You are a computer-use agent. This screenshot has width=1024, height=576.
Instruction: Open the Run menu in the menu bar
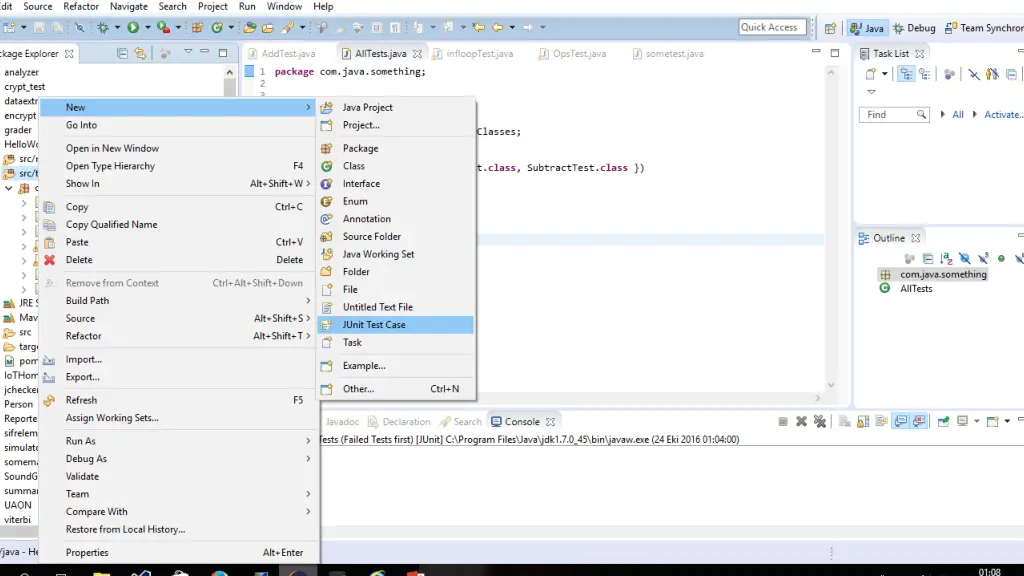(247, 7)
